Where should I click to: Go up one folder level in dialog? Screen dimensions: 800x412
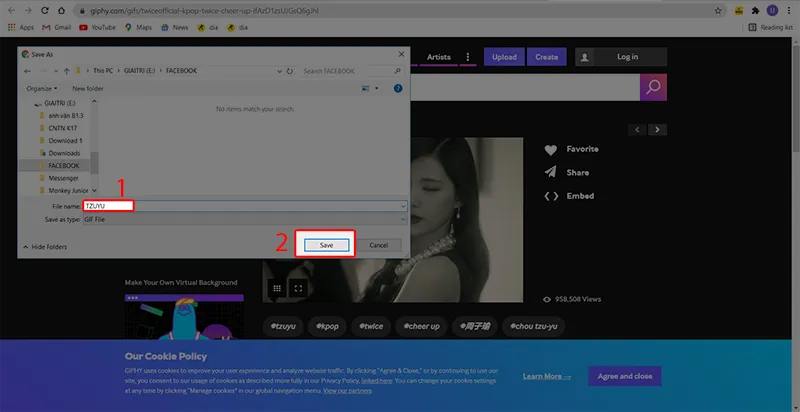67,71
